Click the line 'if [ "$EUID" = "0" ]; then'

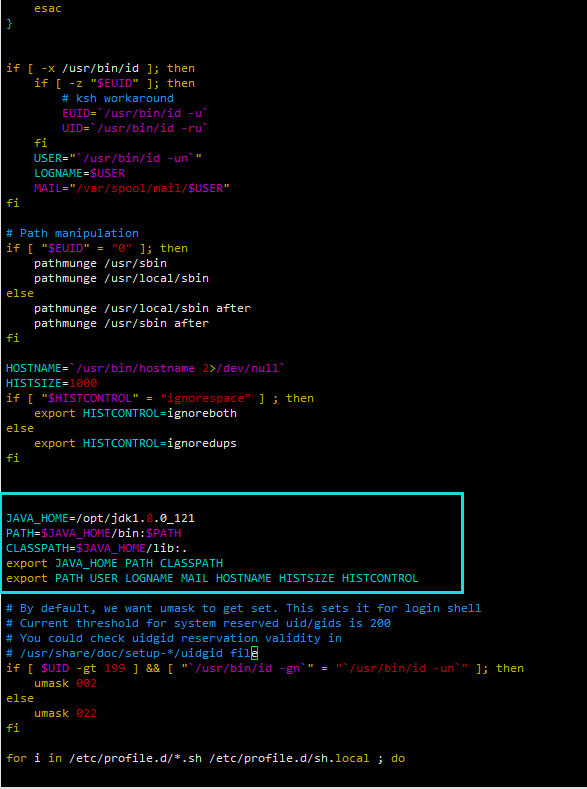coord(97,248)
